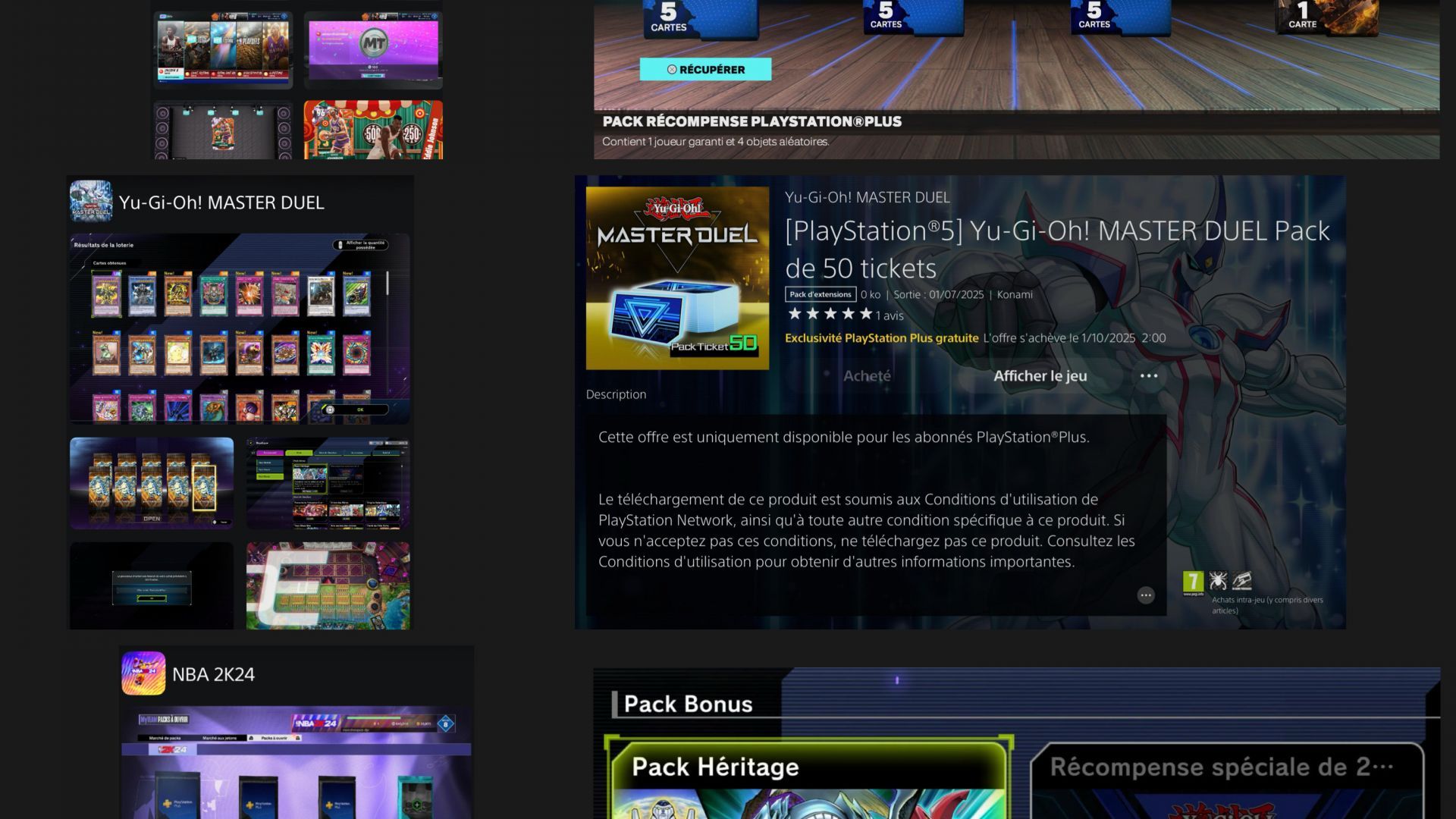Click the teal pack with green plus icon

click(x=416, y=798)
